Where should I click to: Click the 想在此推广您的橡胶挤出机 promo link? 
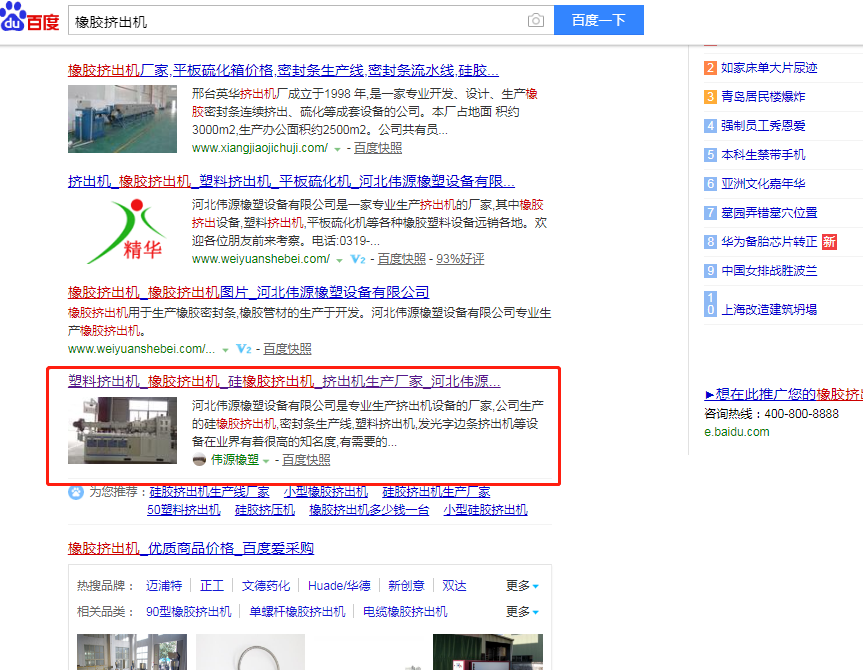point(784,394)
